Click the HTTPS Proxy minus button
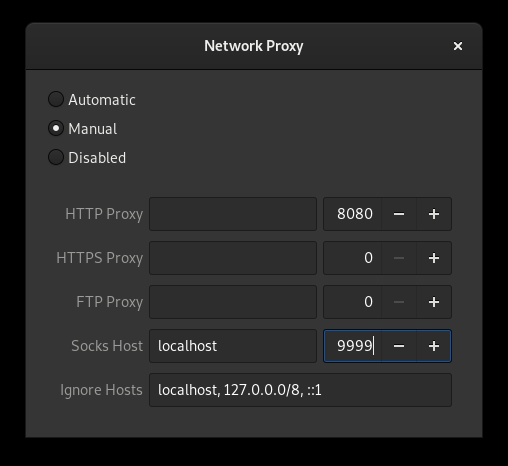The width and height of the screenshot is (508, 466). click(x=399, y=258)
